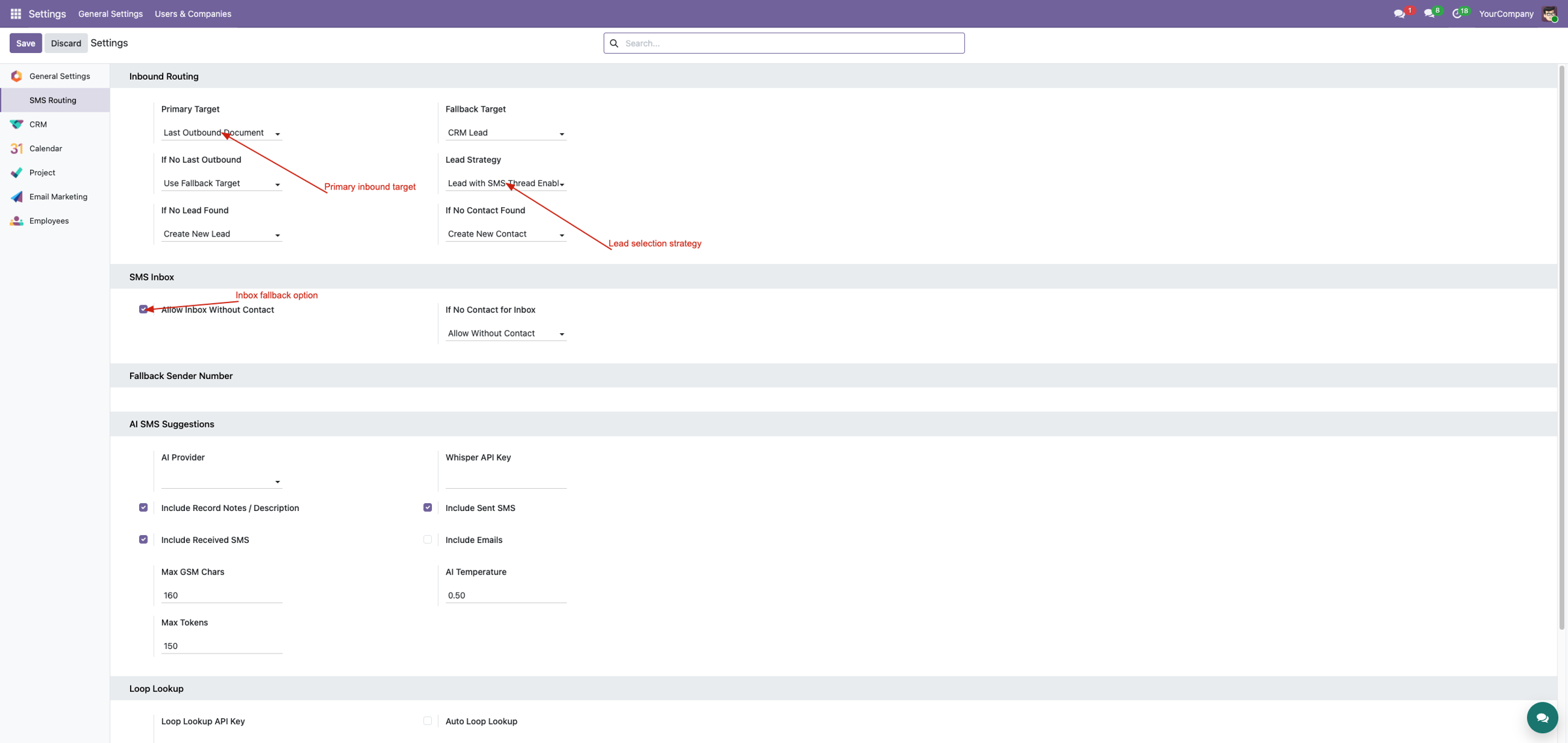Click the General Settings sidebar icon

point(16,76)
